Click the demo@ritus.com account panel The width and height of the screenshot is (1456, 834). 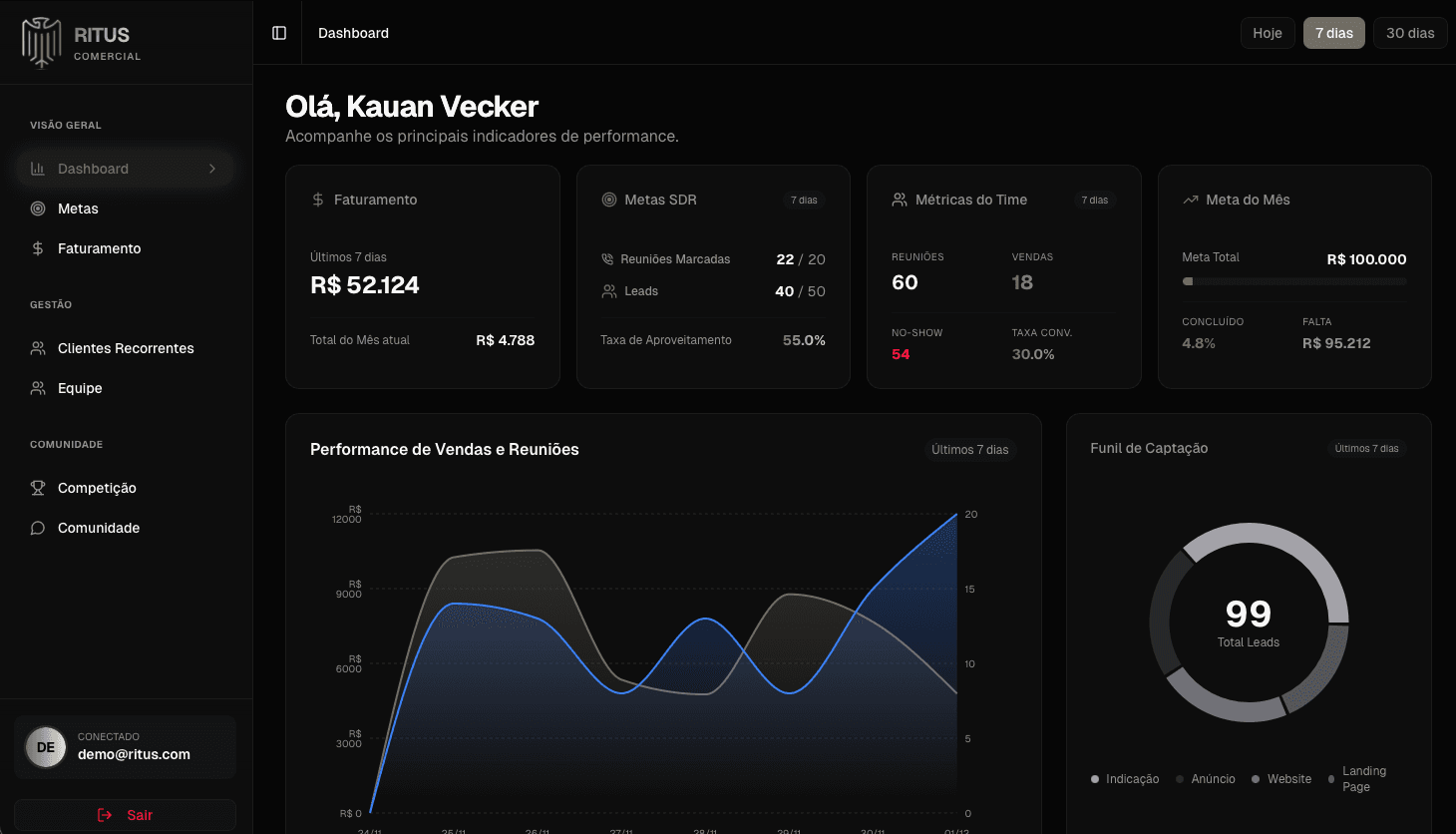[x=125, y=746]
